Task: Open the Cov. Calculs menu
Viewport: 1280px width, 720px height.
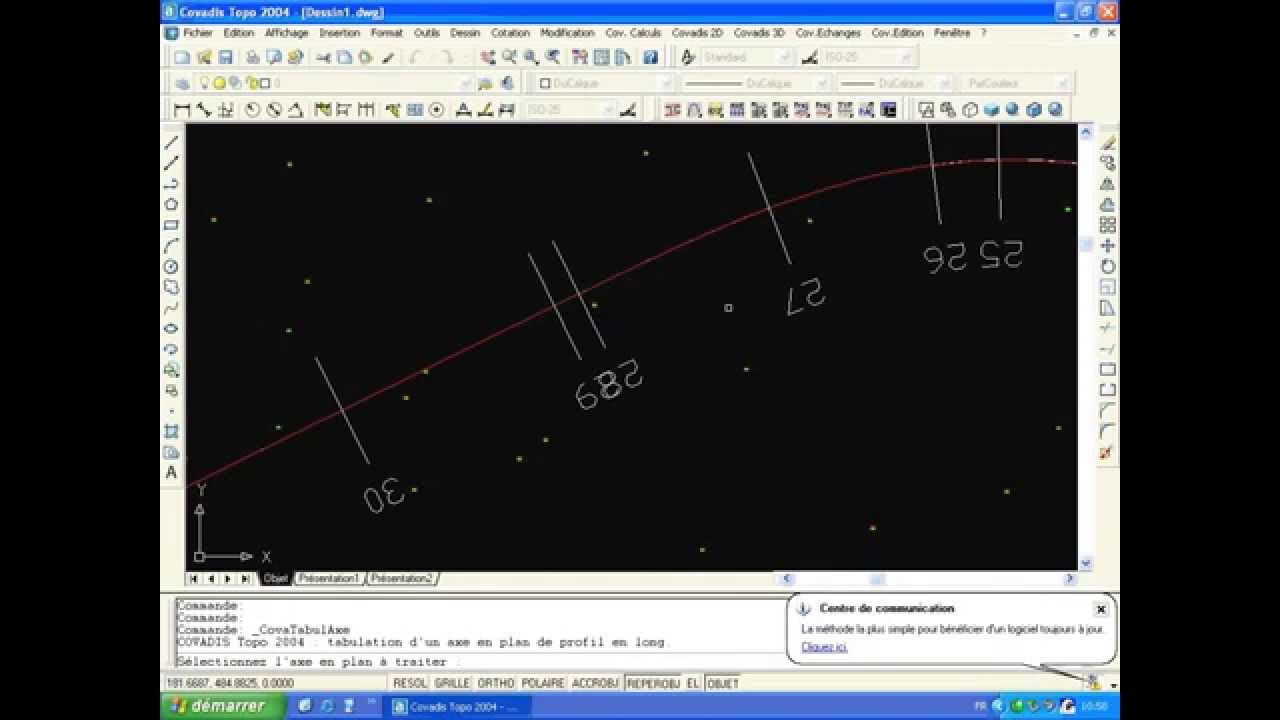Action: point(633,33)
